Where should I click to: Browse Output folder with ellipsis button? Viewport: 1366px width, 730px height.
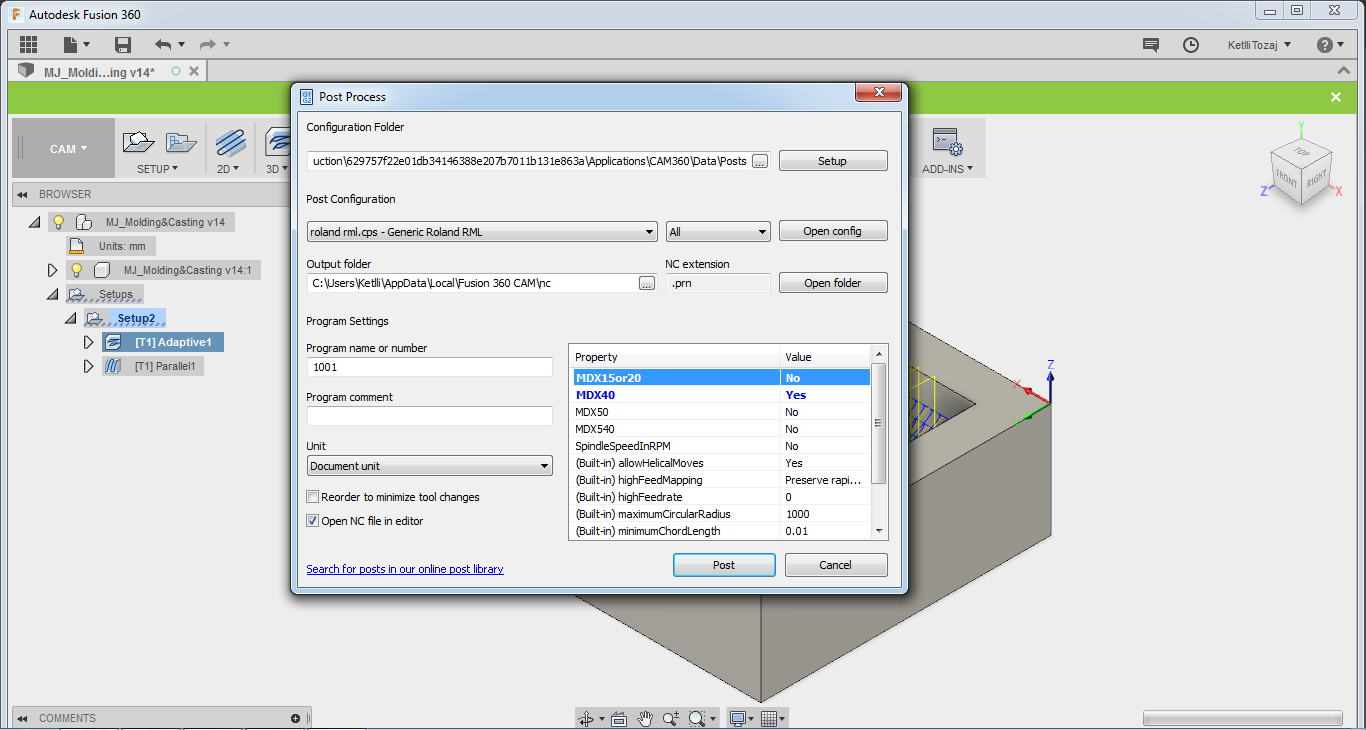pos(647,283)
